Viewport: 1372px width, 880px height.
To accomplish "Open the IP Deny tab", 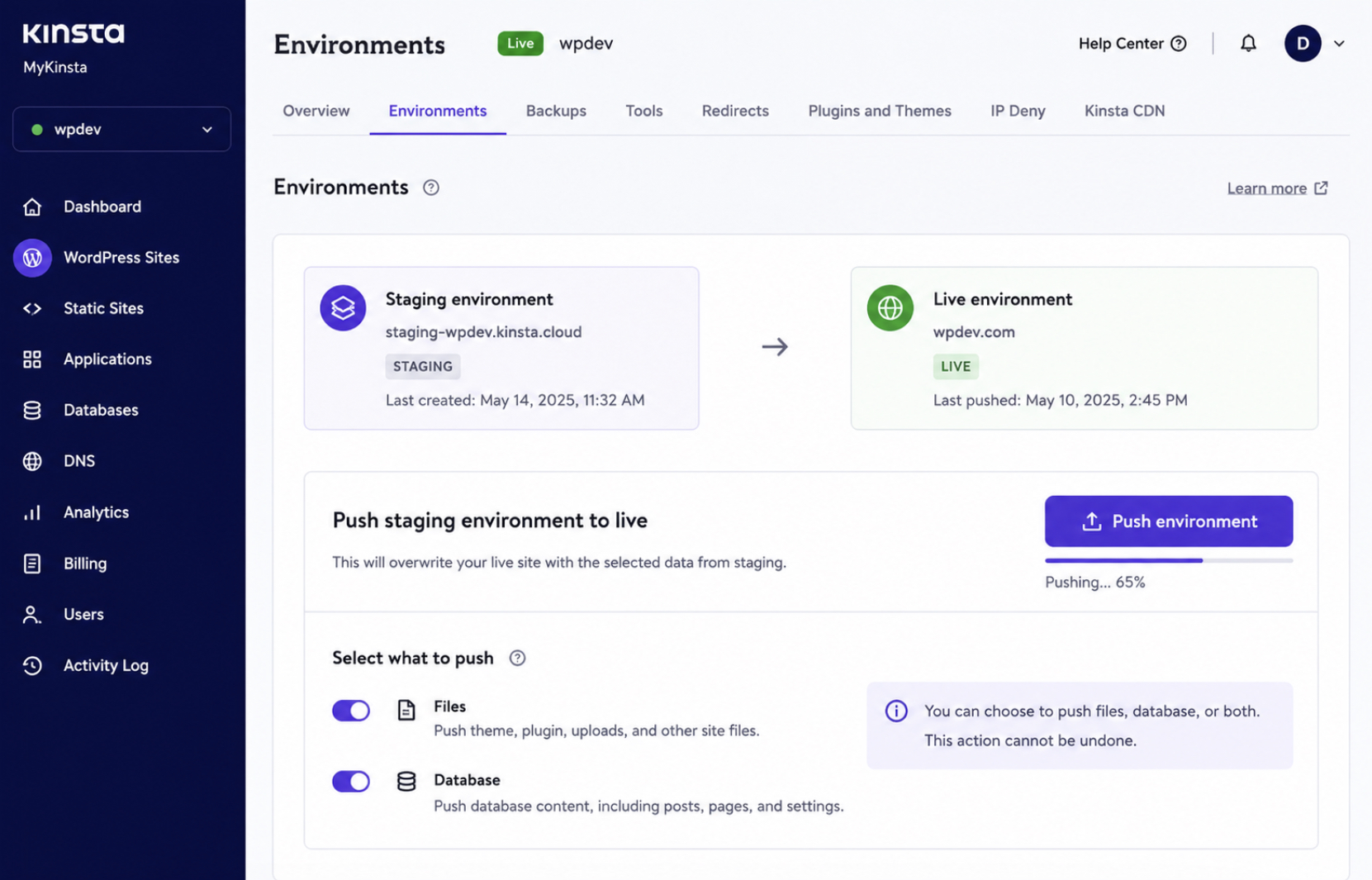I will point(1018,111).
